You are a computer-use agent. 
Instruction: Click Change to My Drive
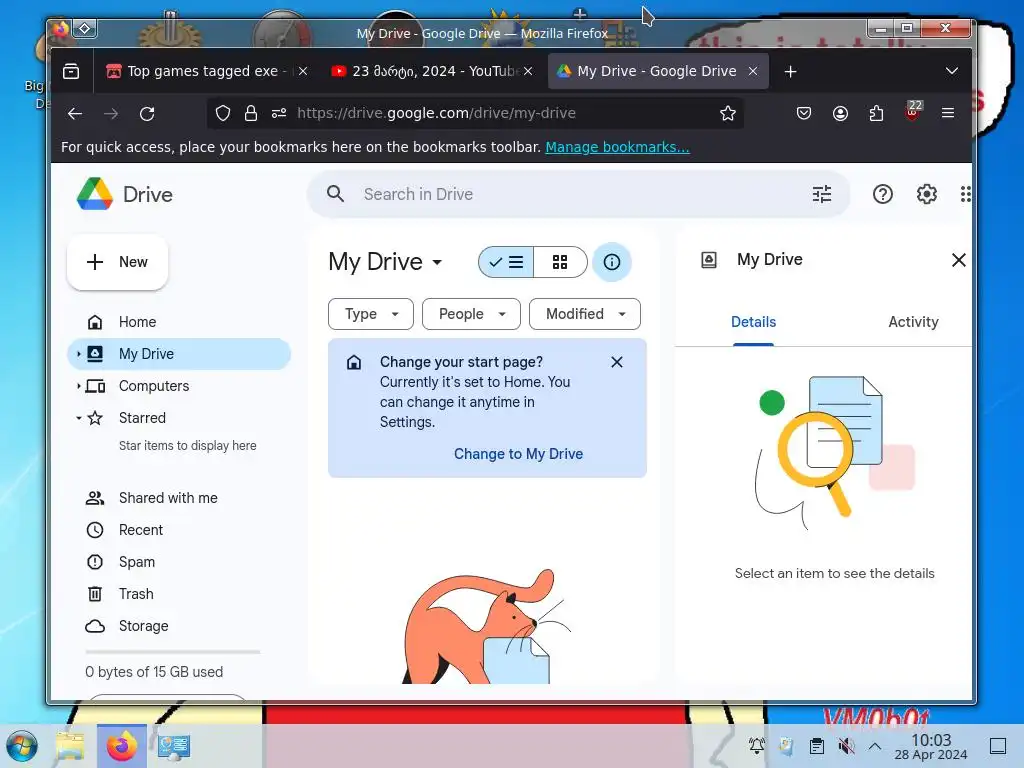[x=519, y=454]
